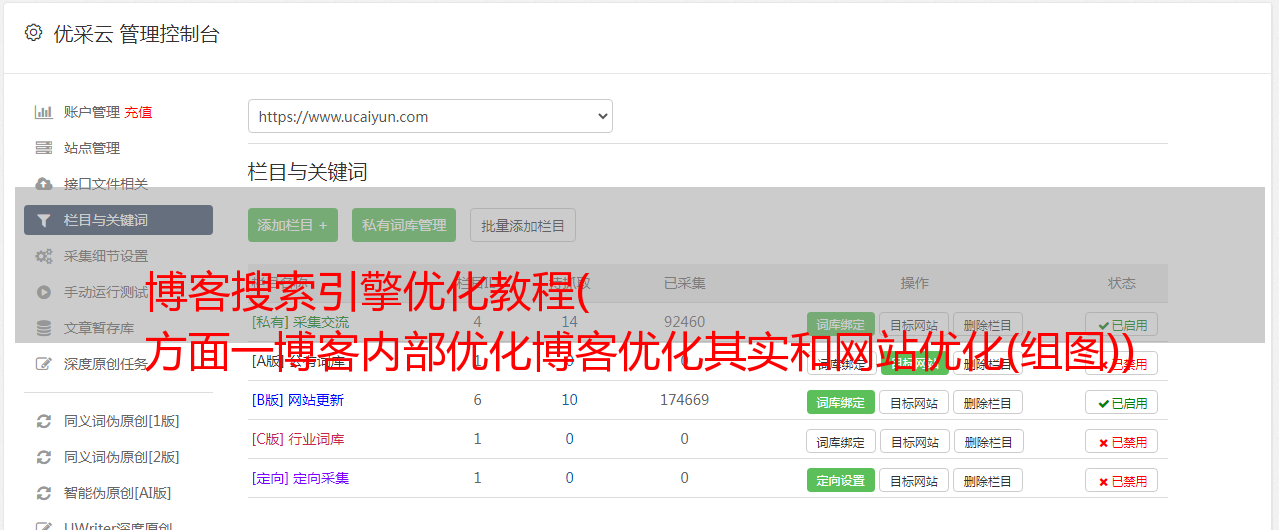Click the refresh icon for 同义词伪原创[2版]
Screen dimensions: 1279x530
pos(43,457)
